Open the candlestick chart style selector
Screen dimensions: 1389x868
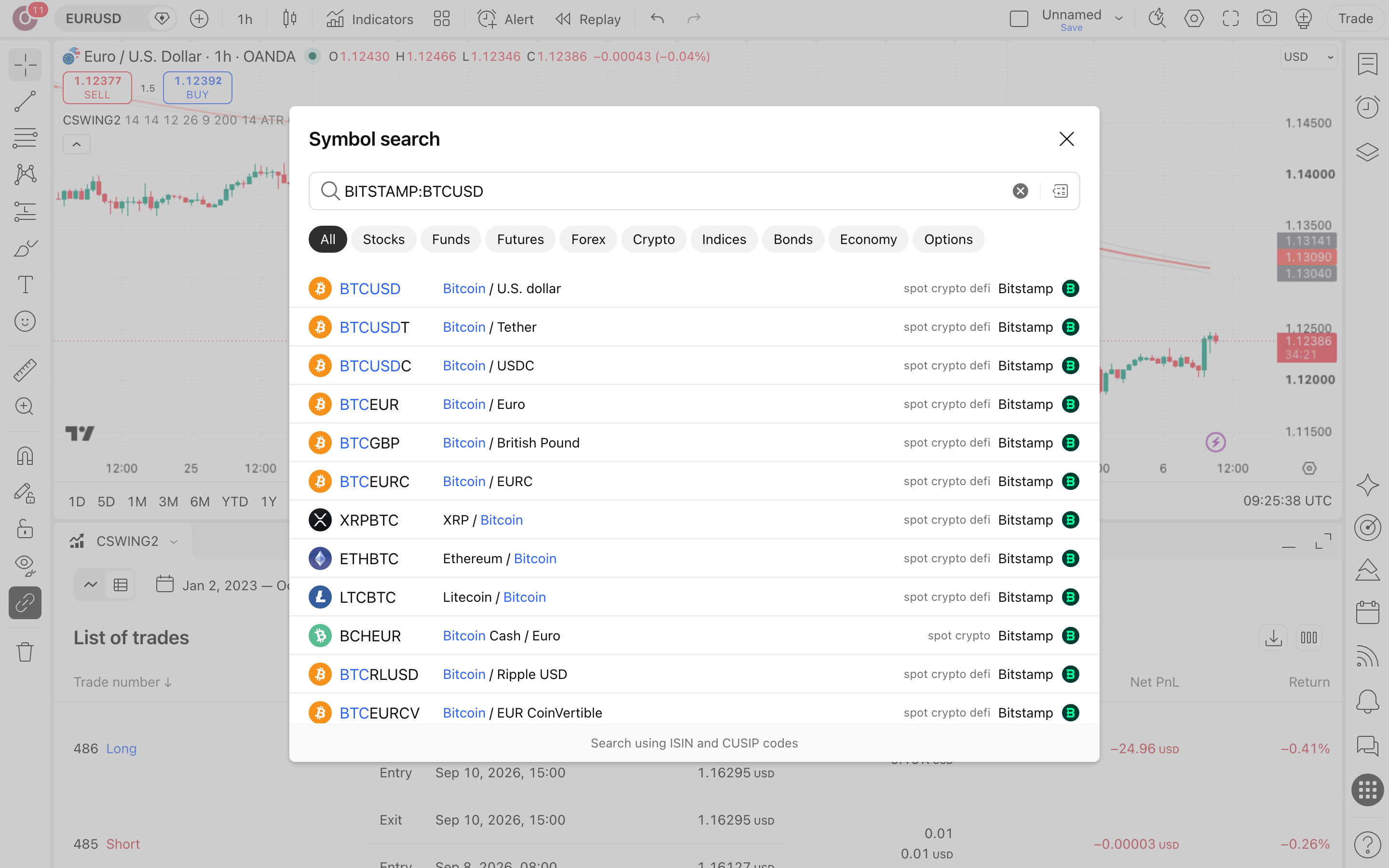tap(290, 19)
